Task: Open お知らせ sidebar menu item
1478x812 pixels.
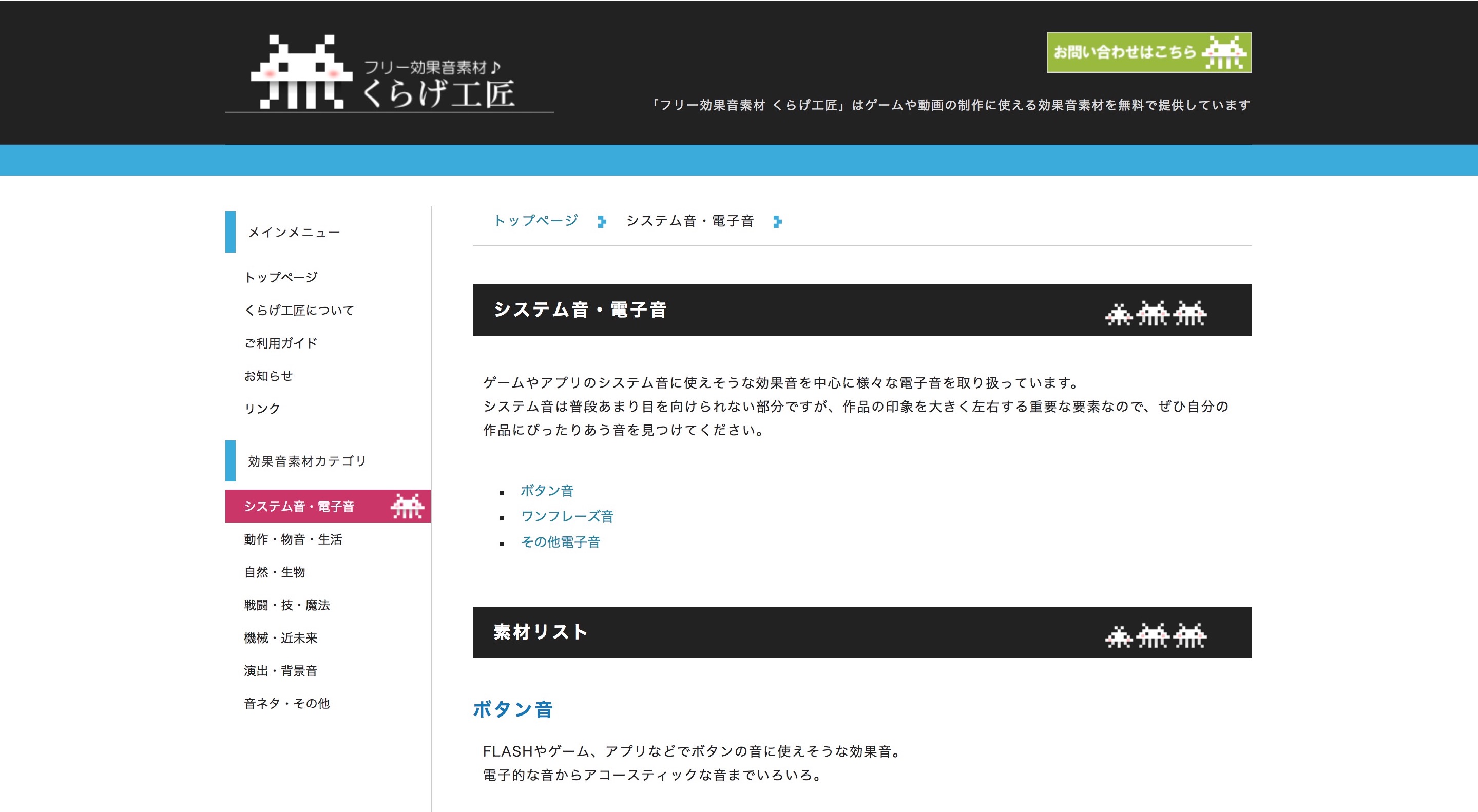Action: 268,376
